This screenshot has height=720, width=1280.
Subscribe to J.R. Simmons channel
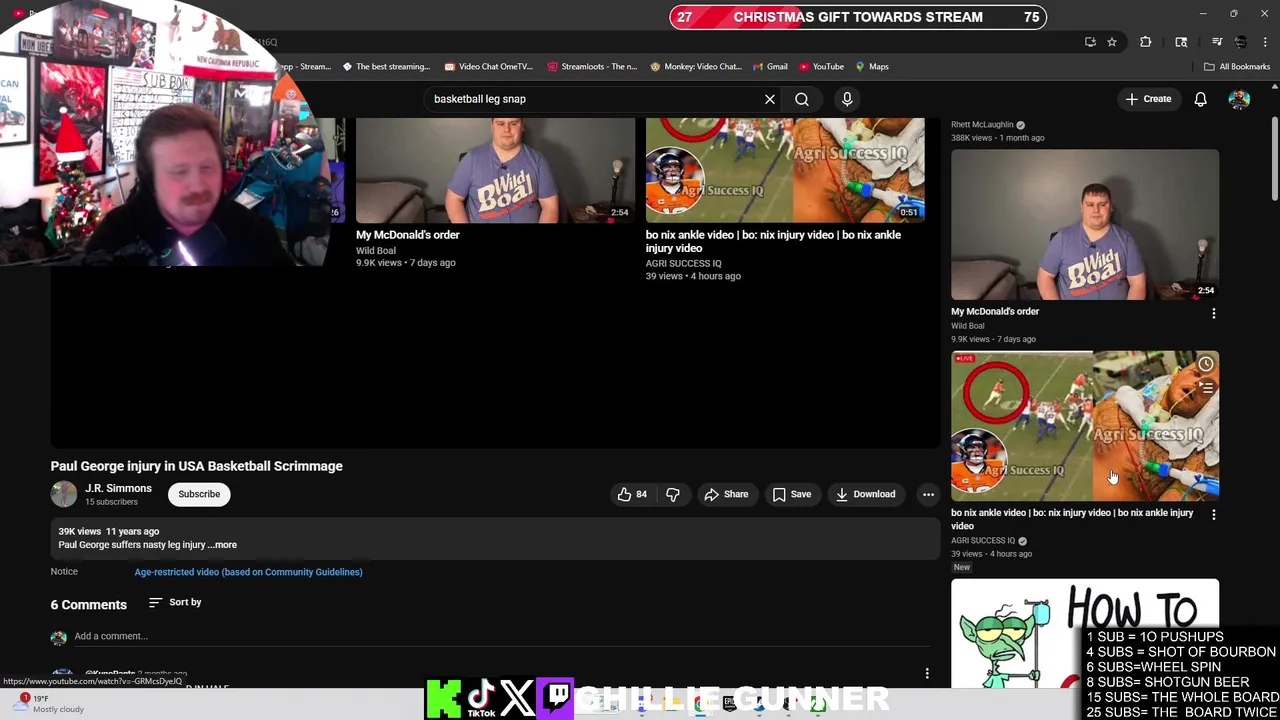(x=199, y=494)
